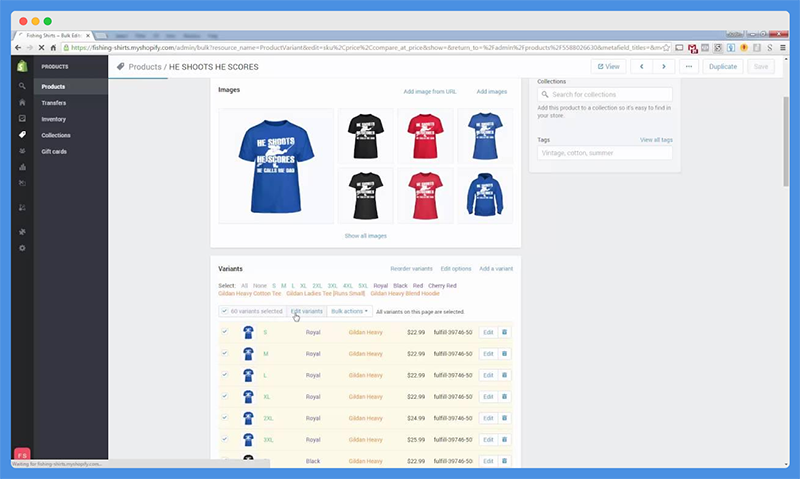Click Products breadcrumb link
Viewport: 800px width, 479px height.
(145, 67)
